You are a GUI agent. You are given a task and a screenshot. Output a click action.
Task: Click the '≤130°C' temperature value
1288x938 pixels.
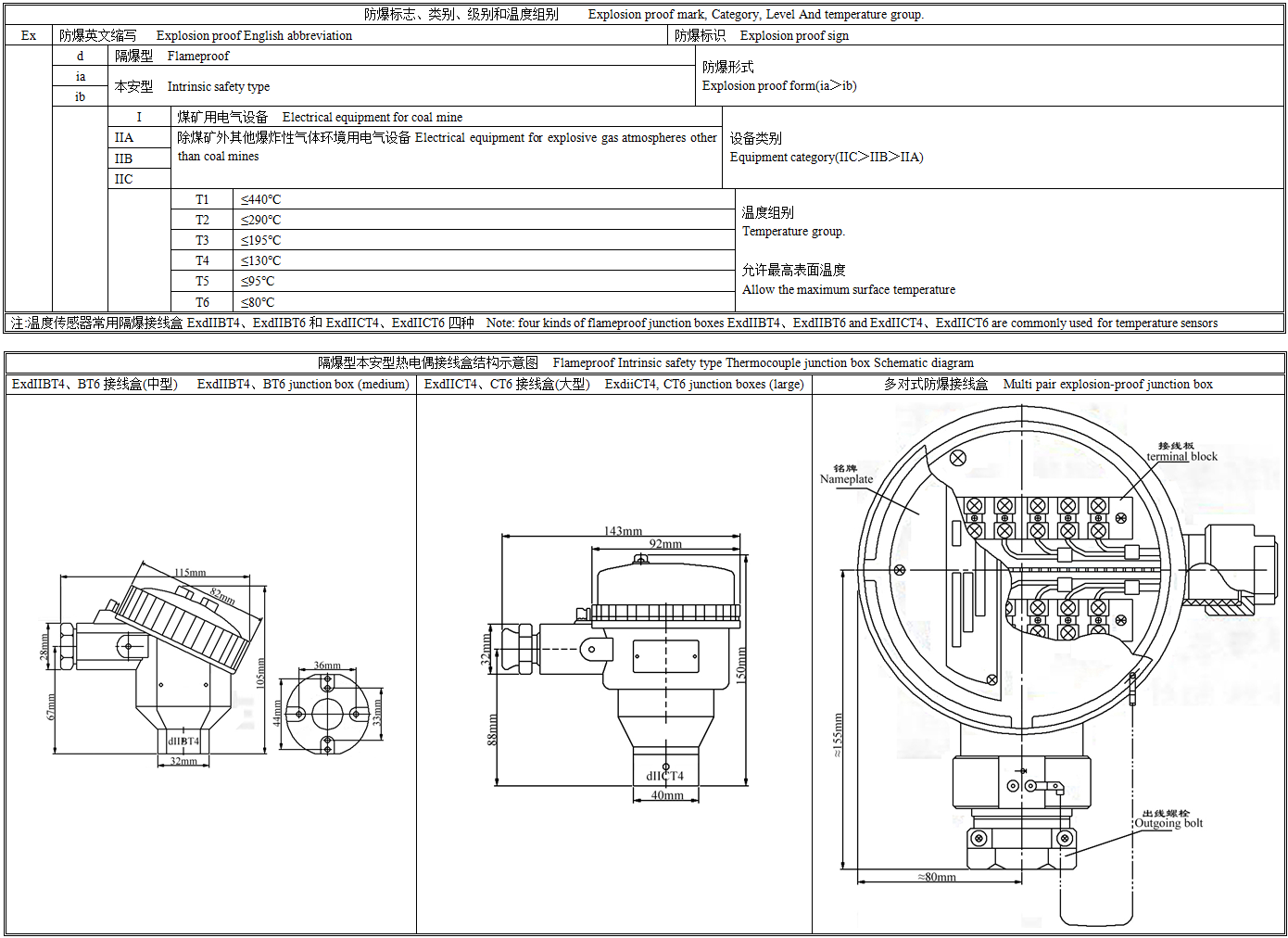tap(260, 260)
